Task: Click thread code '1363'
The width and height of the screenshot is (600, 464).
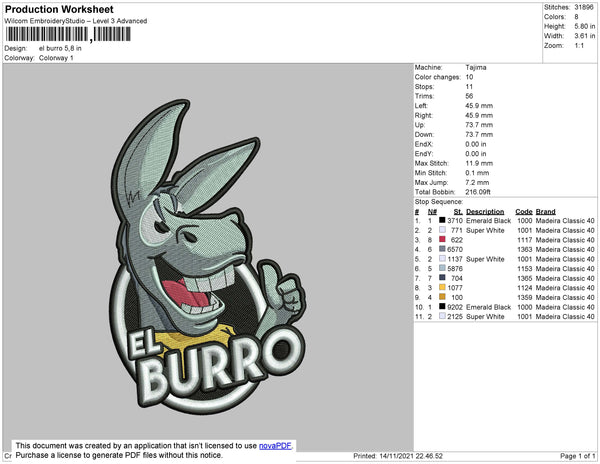Action: point(525,249)
